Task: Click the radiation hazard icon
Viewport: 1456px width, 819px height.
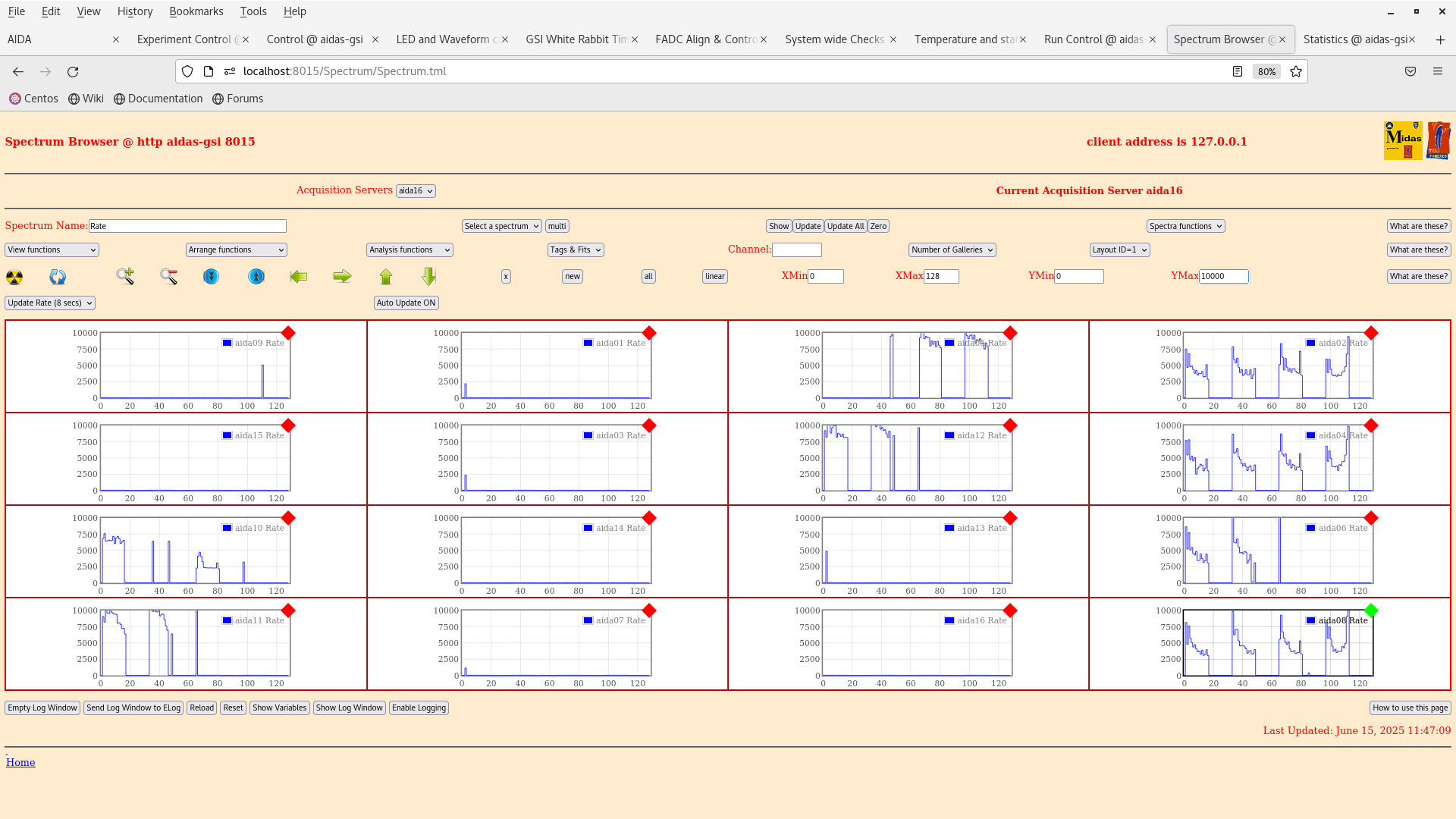Action: coord(14,277)
